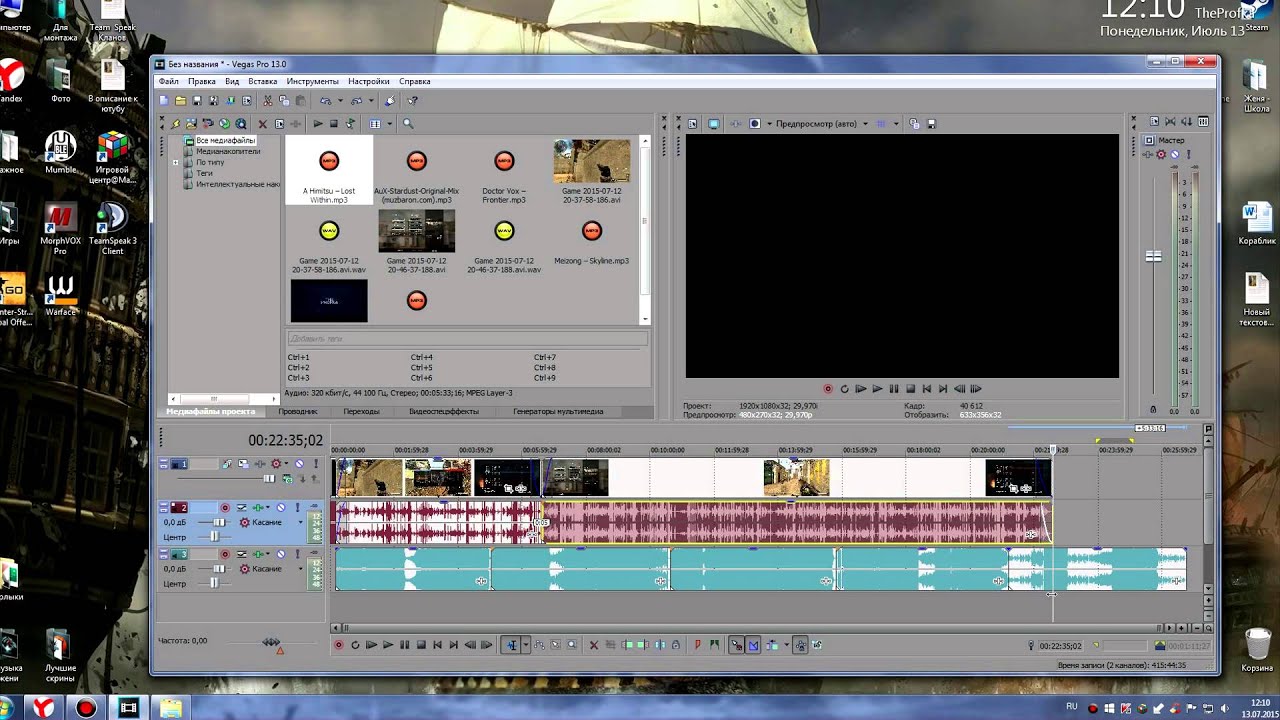The height and width of the screenshot is (720, 1280).
Task: Open track motion on video track 1
Action: (243, 464)
